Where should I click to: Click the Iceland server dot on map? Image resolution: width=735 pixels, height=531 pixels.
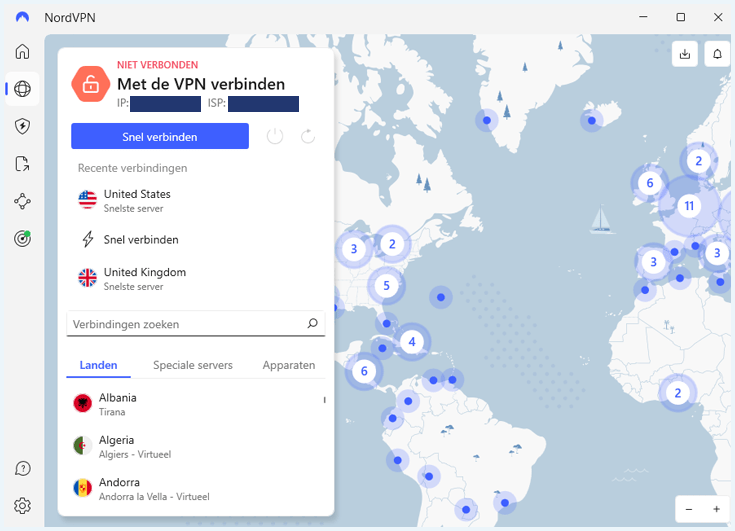tap(592, 120)
